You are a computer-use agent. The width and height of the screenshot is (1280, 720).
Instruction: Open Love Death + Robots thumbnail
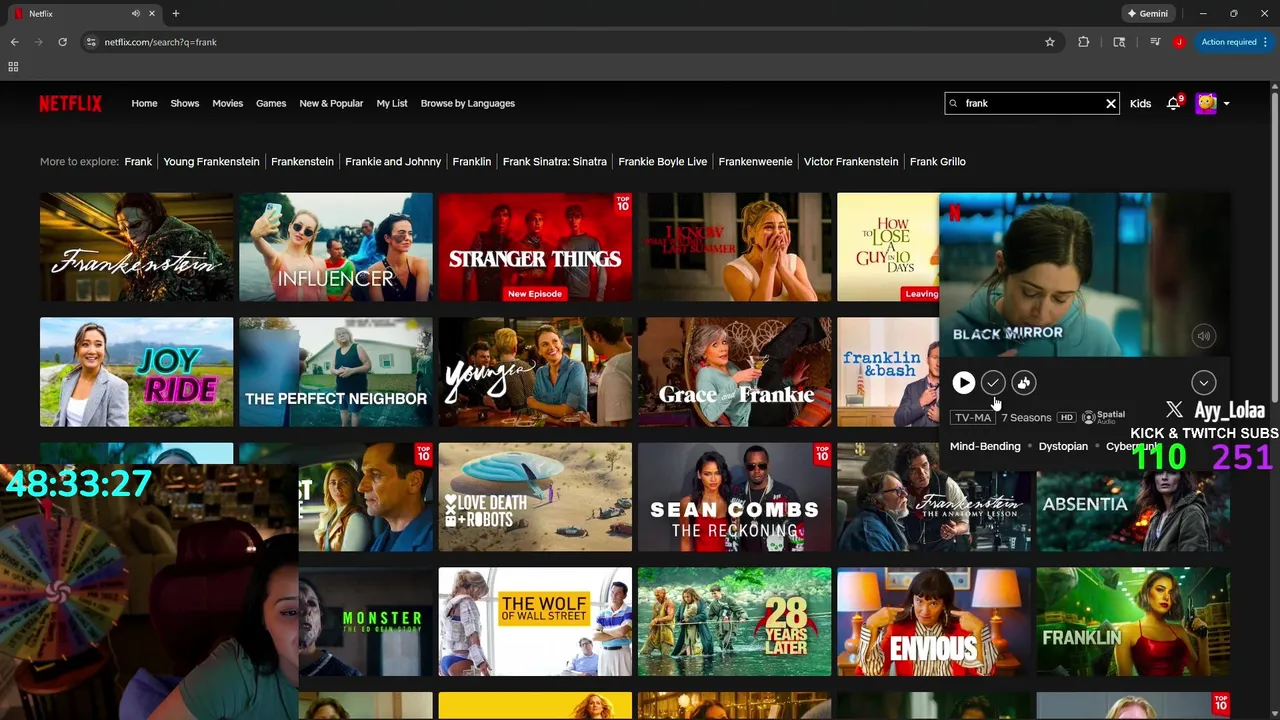(x=535, y=497)
